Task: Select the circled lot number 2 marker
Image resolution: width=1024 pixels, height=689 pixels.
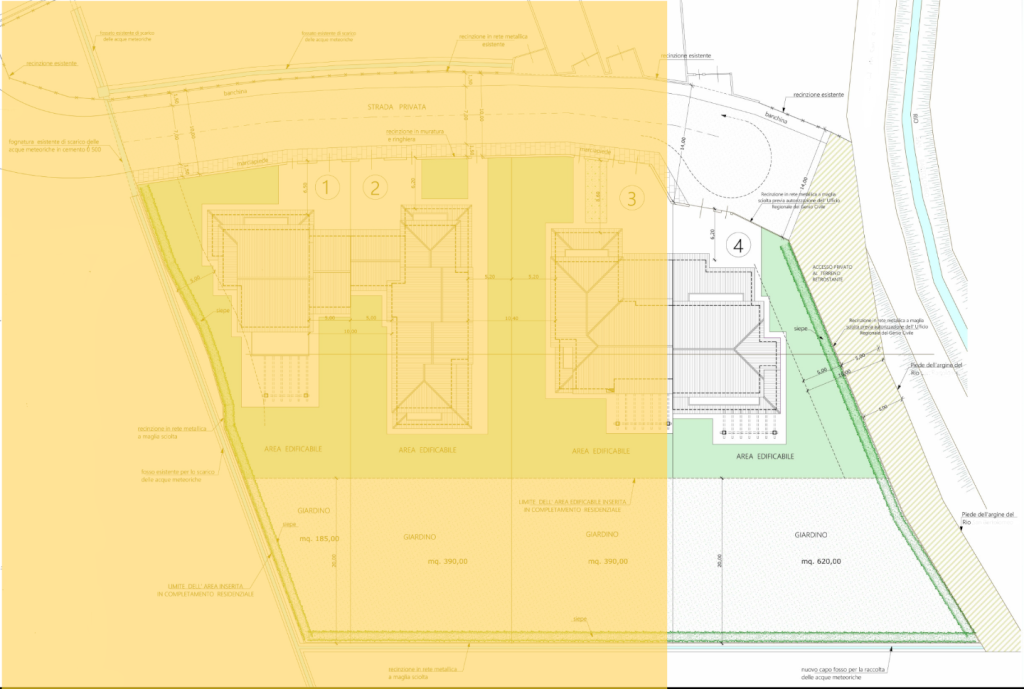Action: [x=375, y=186]
